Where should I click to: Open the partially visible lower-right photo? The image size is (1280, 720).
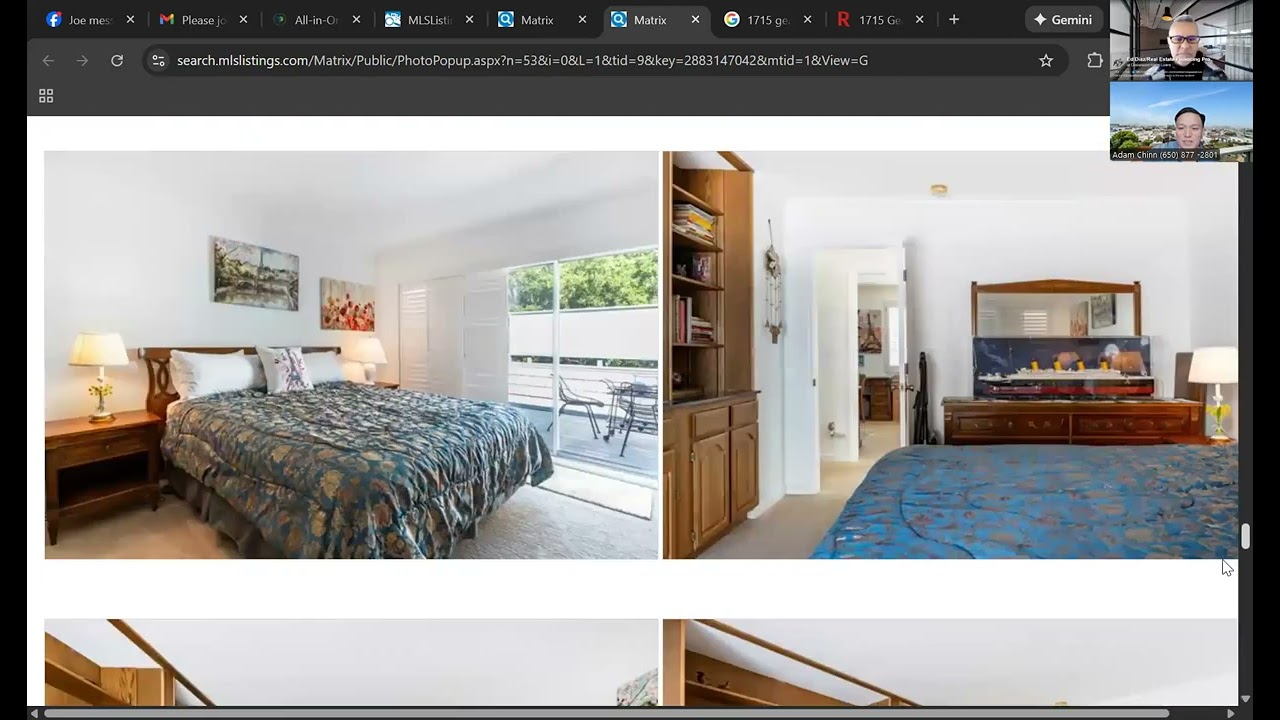pyautogui.click(x=950, y=662)
